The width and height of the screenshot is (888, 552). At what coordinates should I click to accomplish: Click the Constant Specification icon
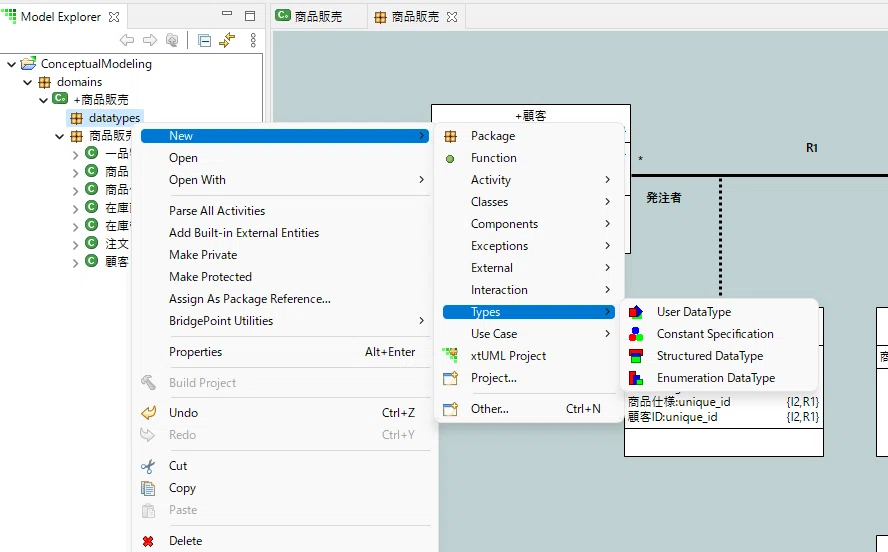[x=635, y=334]
